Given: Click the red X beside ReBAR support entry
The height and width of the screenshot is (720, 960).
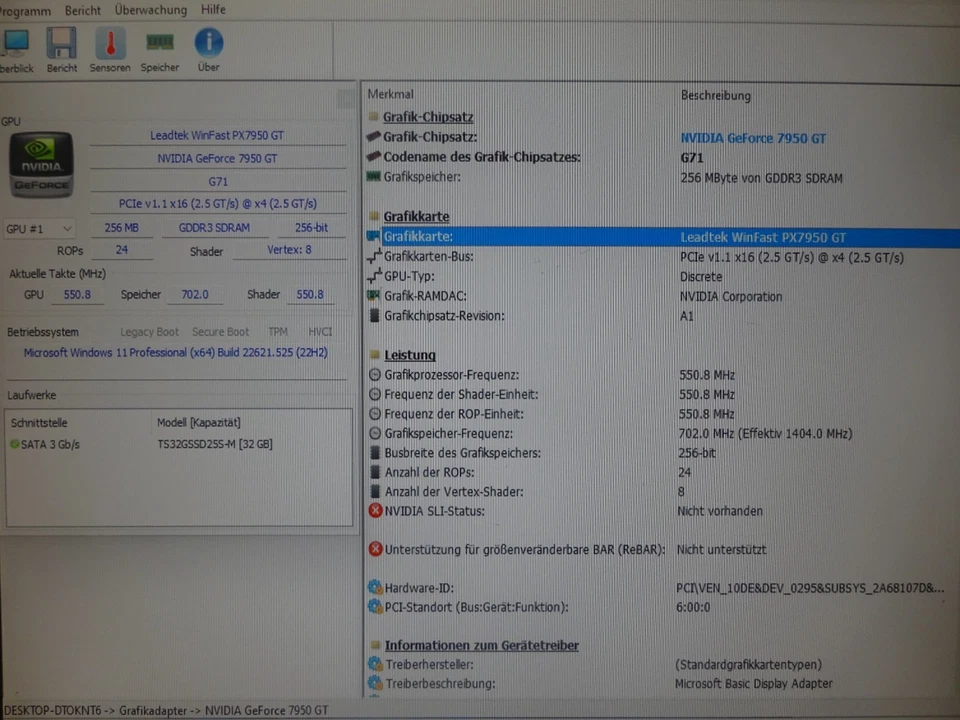Looking at the screenshot, I should (x=374, y=549).
